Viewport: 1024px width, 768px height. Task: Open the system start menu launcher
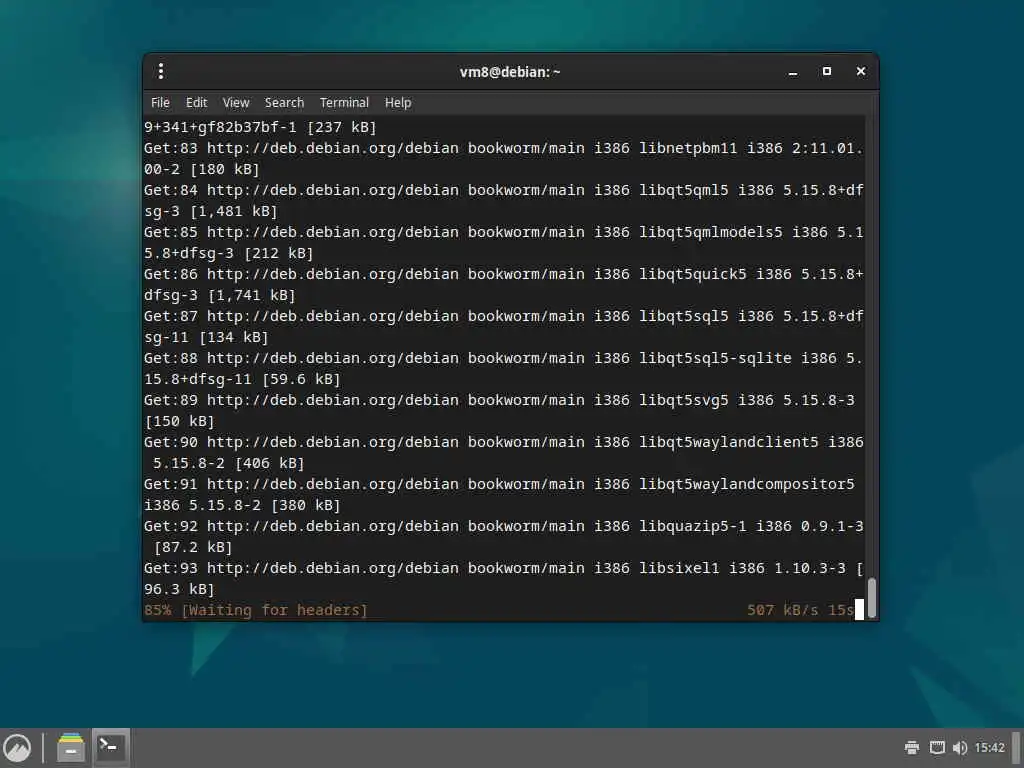[18, 748]
